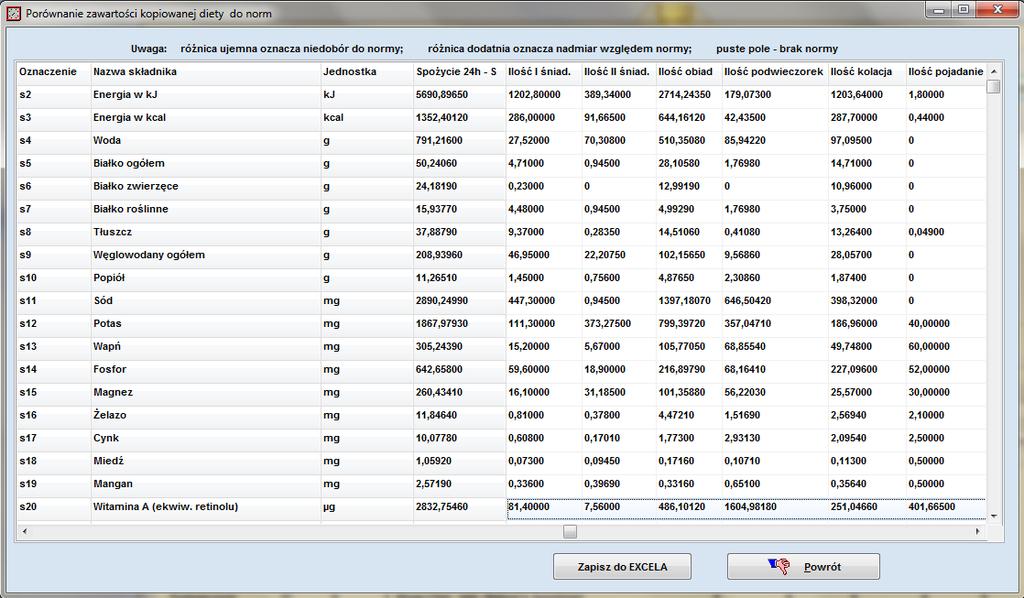
Task: Click the Ilość II śniad. column header
Action: (619, 72)
